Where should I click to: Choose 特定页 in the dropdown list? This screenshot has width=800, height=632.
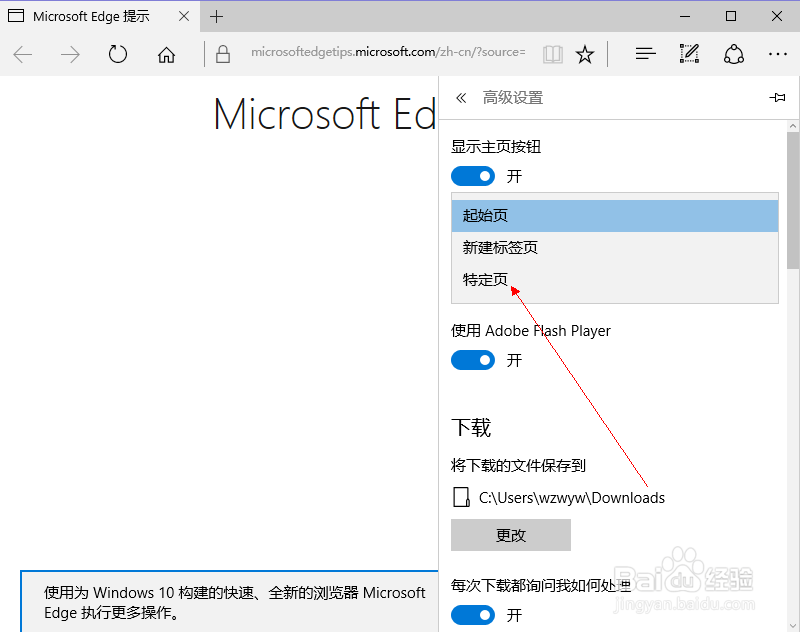(615, 280)
